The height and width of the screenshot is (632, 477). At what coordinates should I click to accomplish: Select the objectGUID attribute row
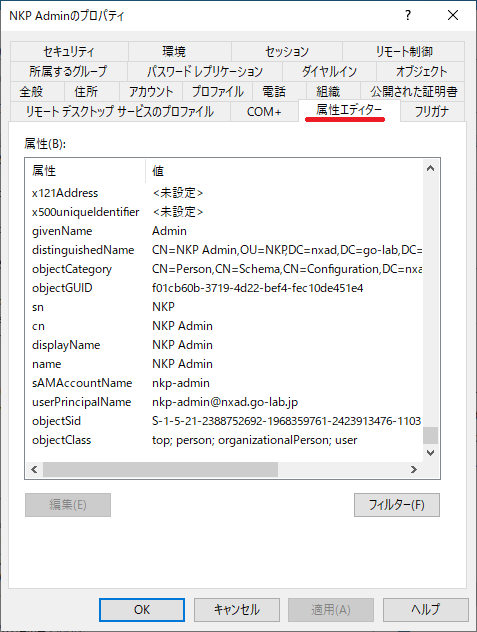click(x=225, y=288)
